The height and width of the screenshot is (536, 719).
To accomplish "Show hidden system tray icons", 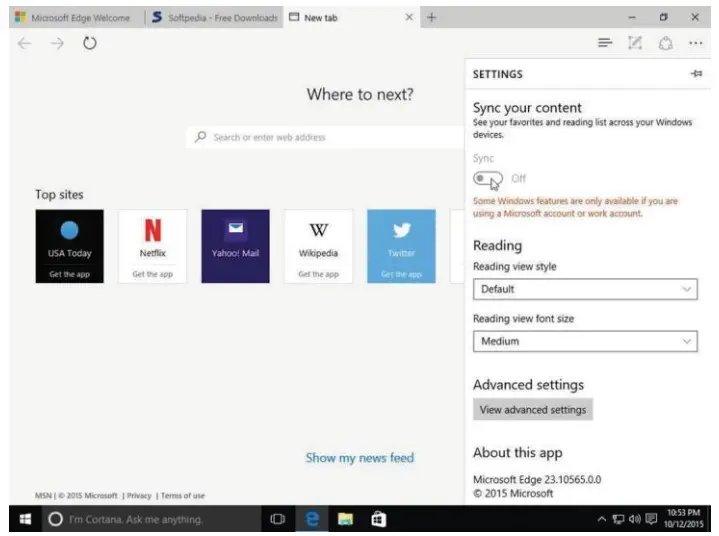I will (x=602, y=519).
